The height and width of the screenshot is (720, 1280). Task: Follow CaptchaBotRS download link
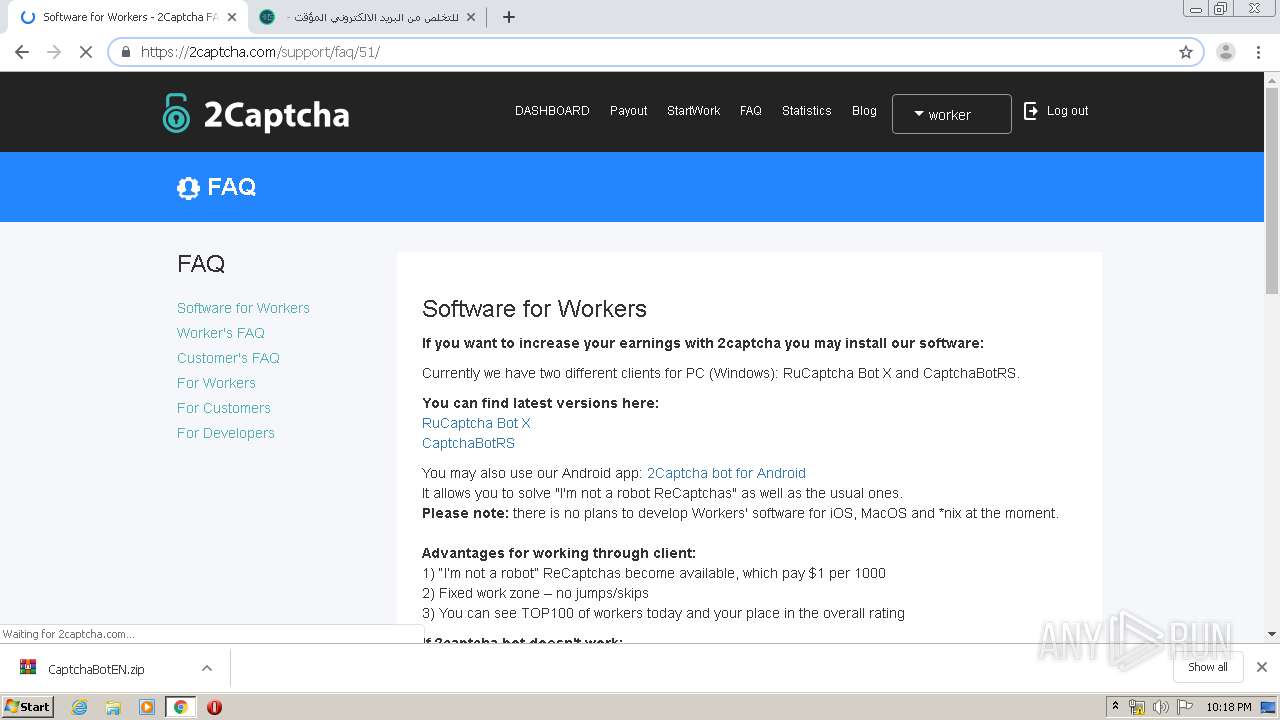tap(468, 443)
